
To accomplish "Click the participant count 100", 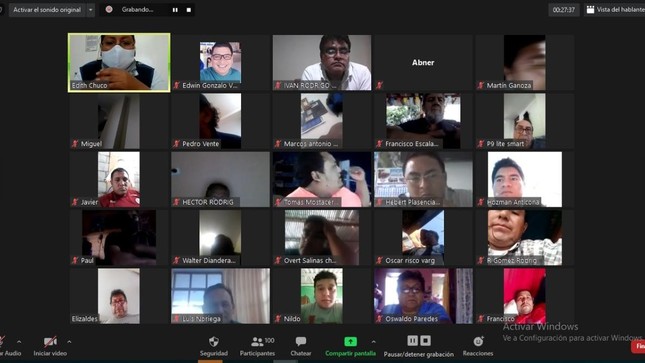I will 269,340.
